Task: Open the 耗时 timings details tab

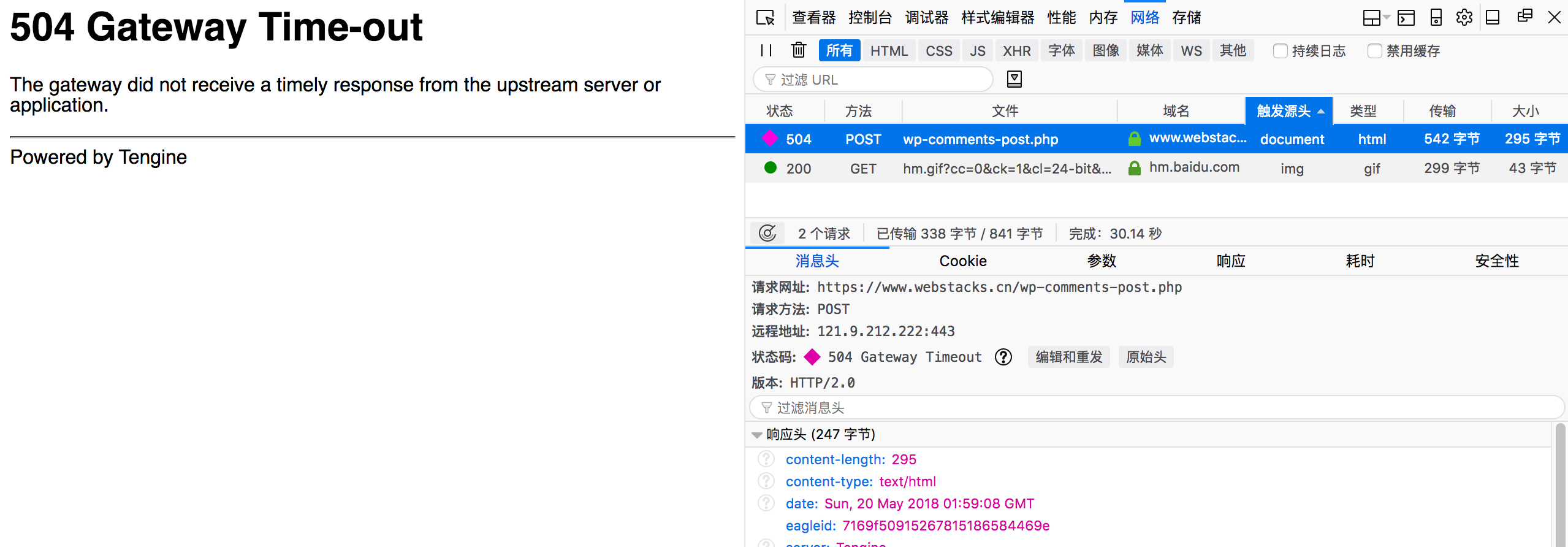Action: [1360, 261]
